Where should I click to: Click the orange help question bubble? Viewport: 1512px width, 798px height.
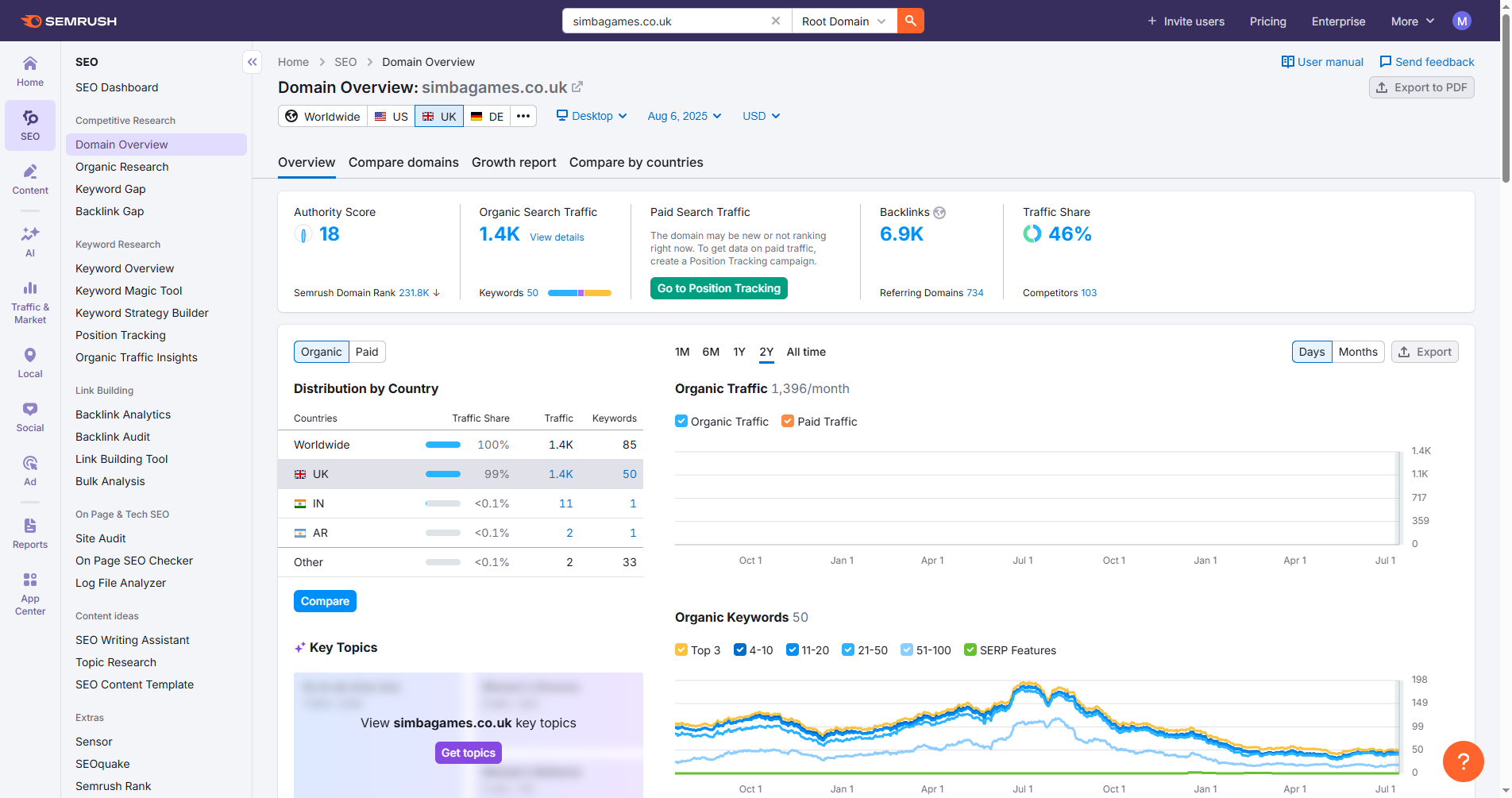coord(1463,761)
